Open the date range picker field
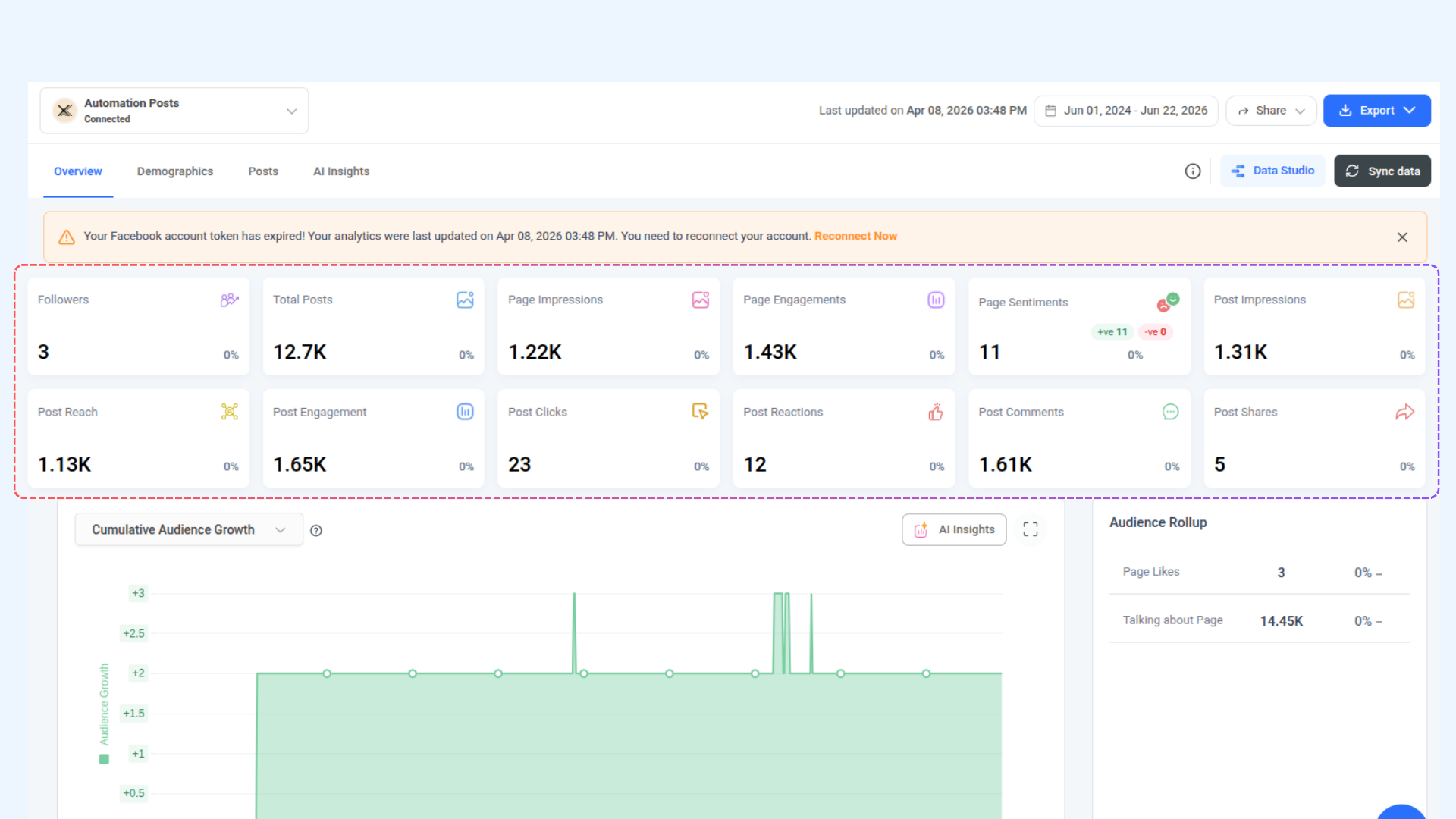Image resolution: width=1456 pixels, height=819 pixels. (1126, 111)
